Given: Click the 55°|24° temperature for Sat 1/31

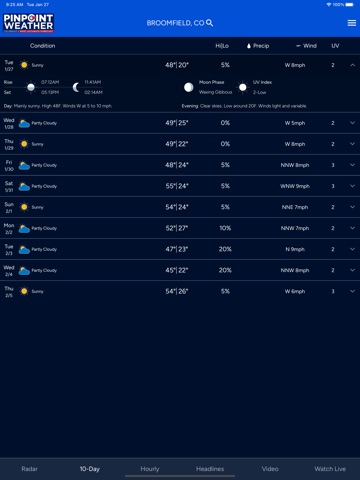Looking at the screenshot, I should [x=177, y=186].
